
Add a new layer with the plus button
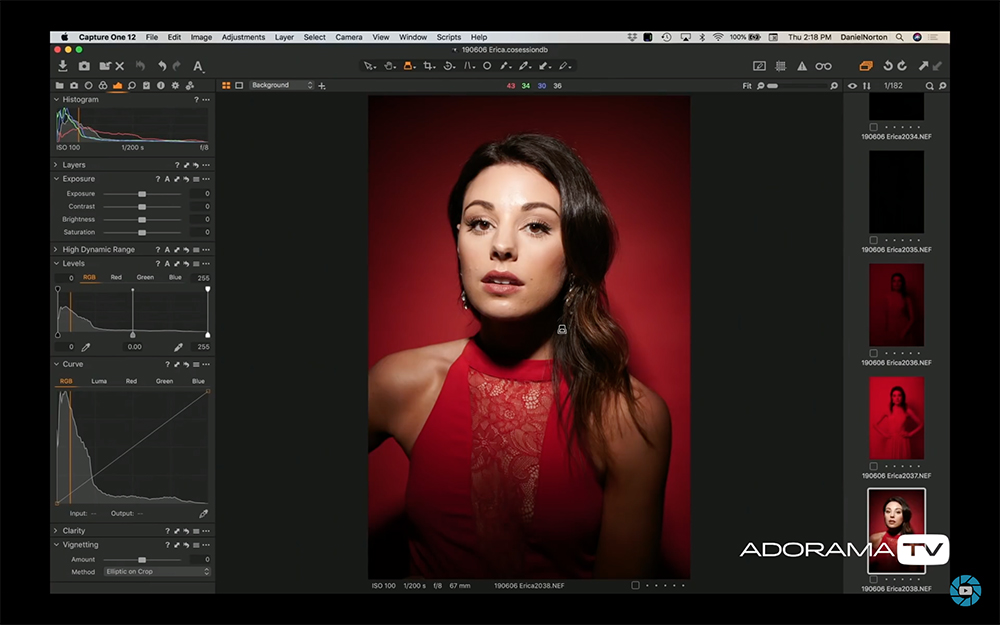[322, 86]
